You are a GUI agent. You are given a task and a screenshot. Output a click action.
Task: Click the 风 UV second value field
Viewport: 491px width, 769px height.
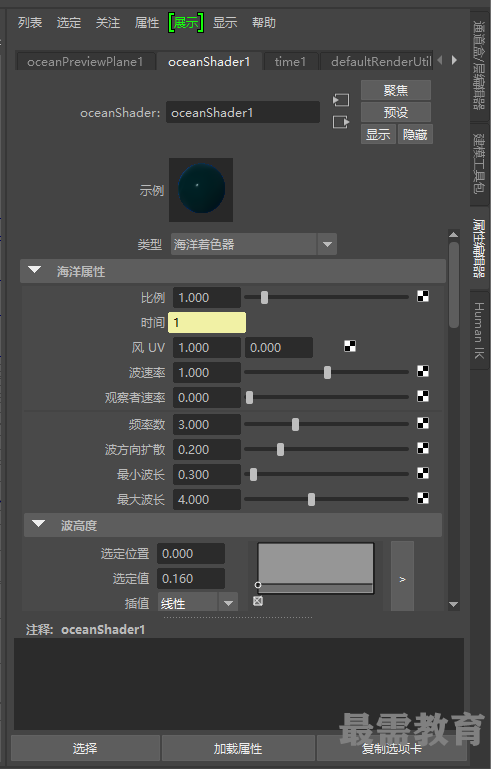279,348
